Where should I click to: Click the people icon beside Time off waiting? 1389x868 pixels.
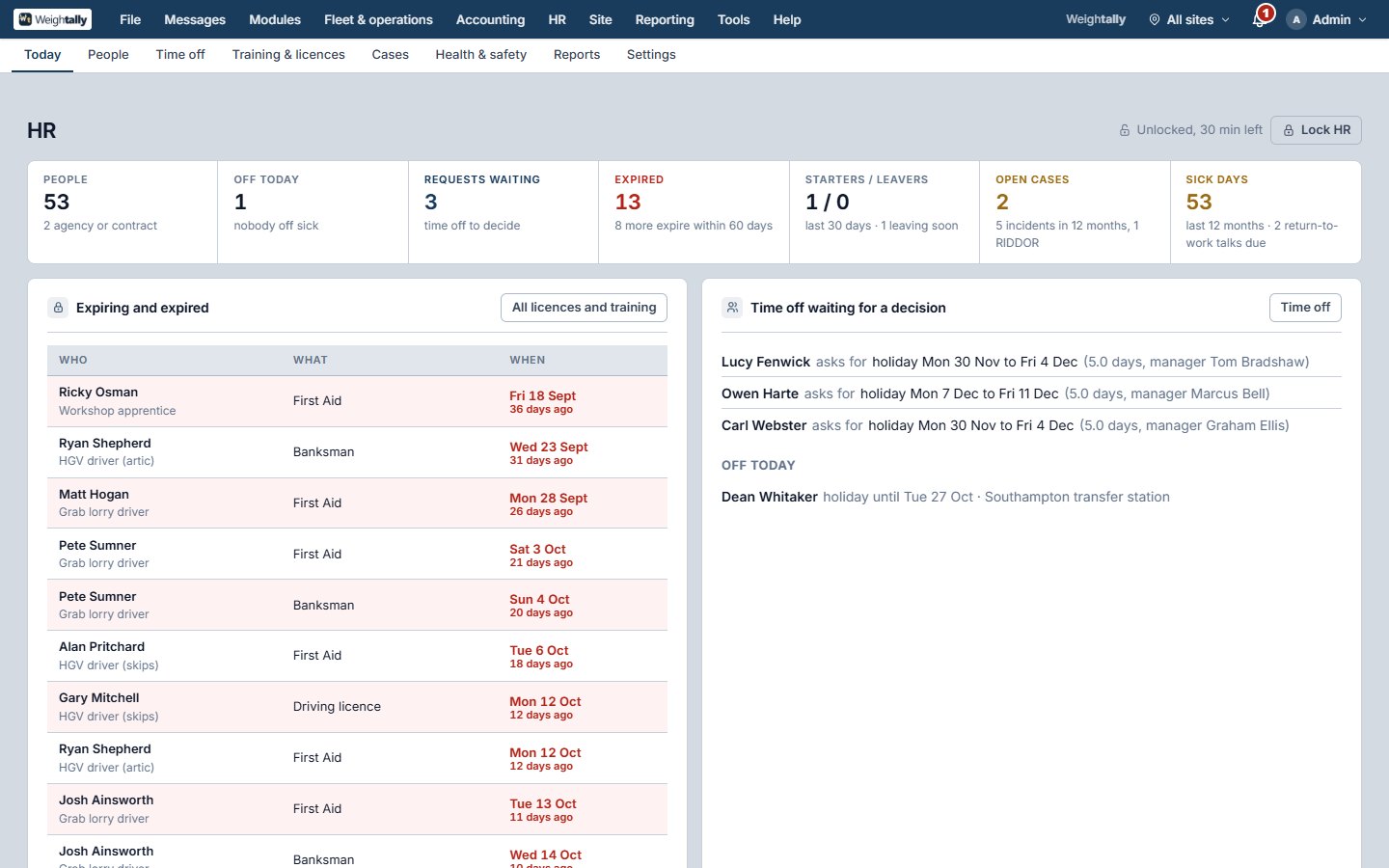point(732,308)
